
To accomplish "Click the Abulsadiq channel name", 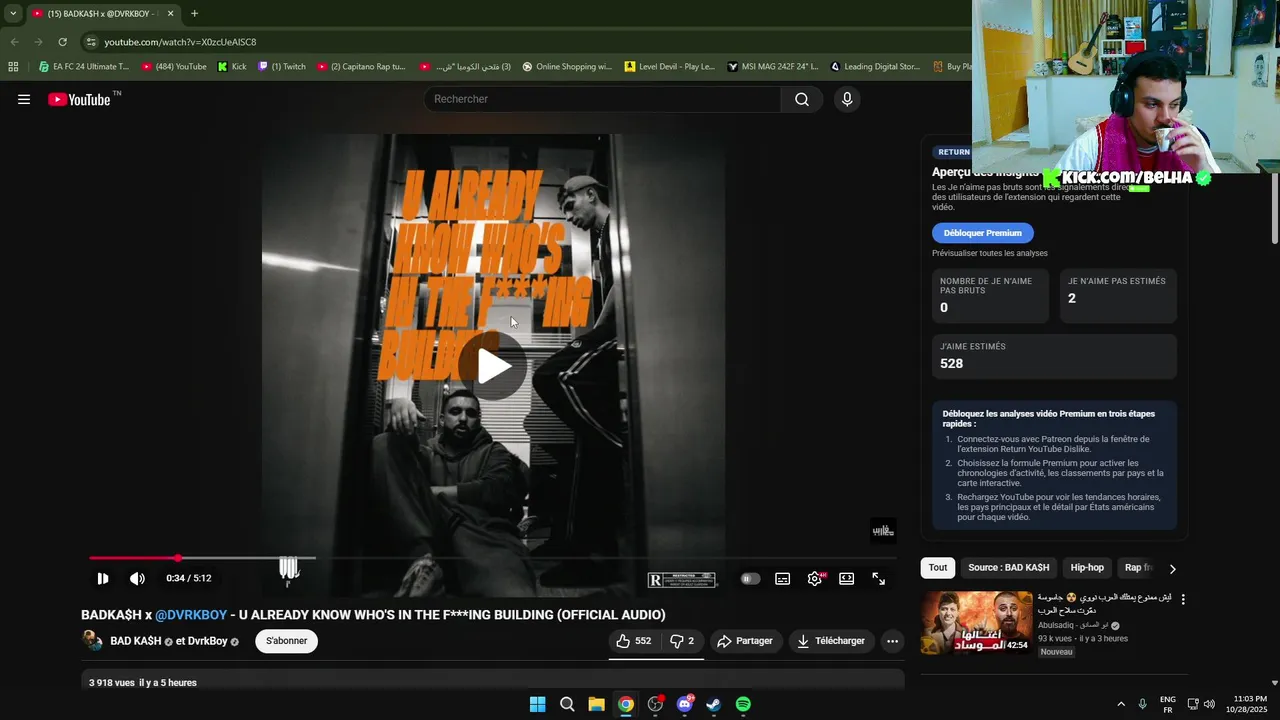I will [x=1073, y=626].
